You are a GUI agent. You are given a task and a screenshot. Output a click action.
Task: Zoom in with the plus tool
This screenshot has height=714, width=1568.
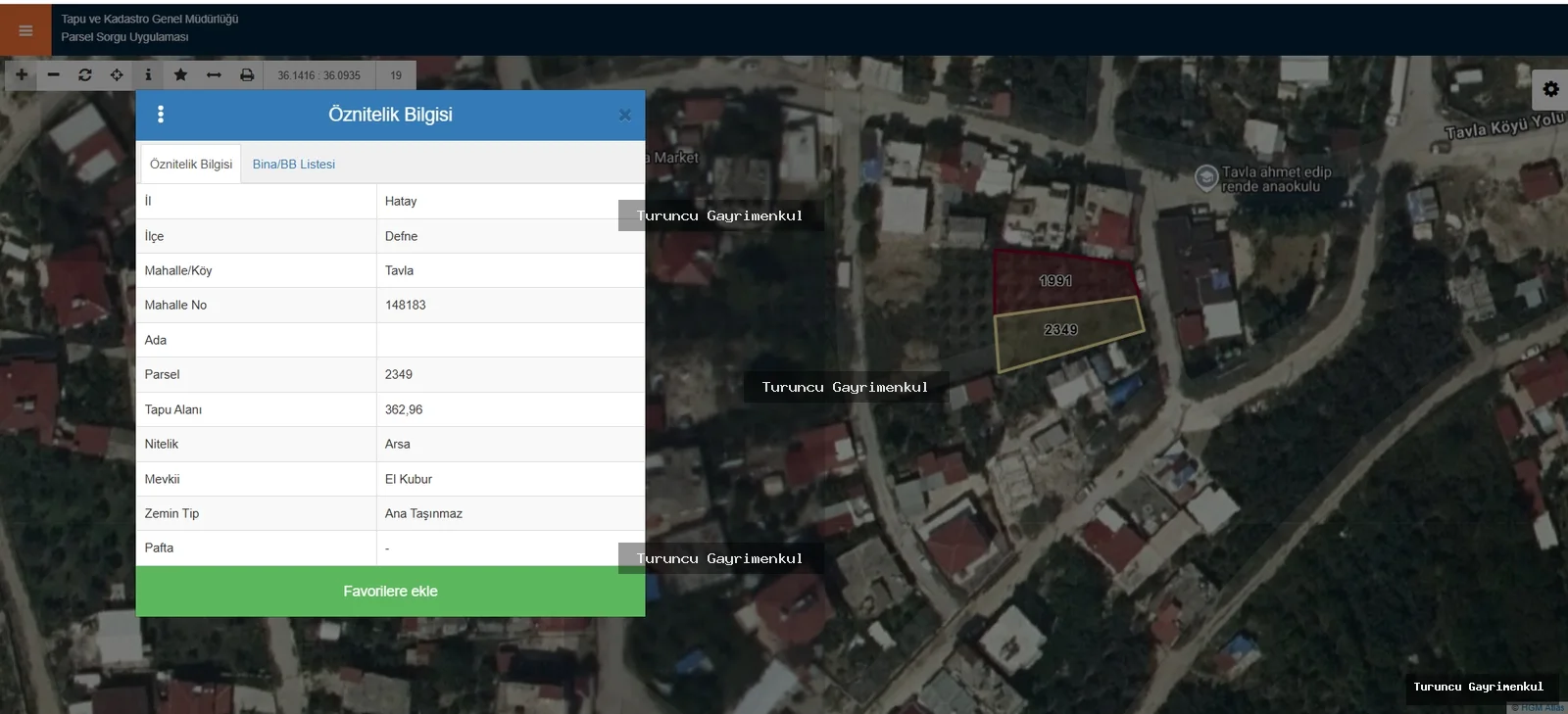pyautogui.click(x=22, y=75)
